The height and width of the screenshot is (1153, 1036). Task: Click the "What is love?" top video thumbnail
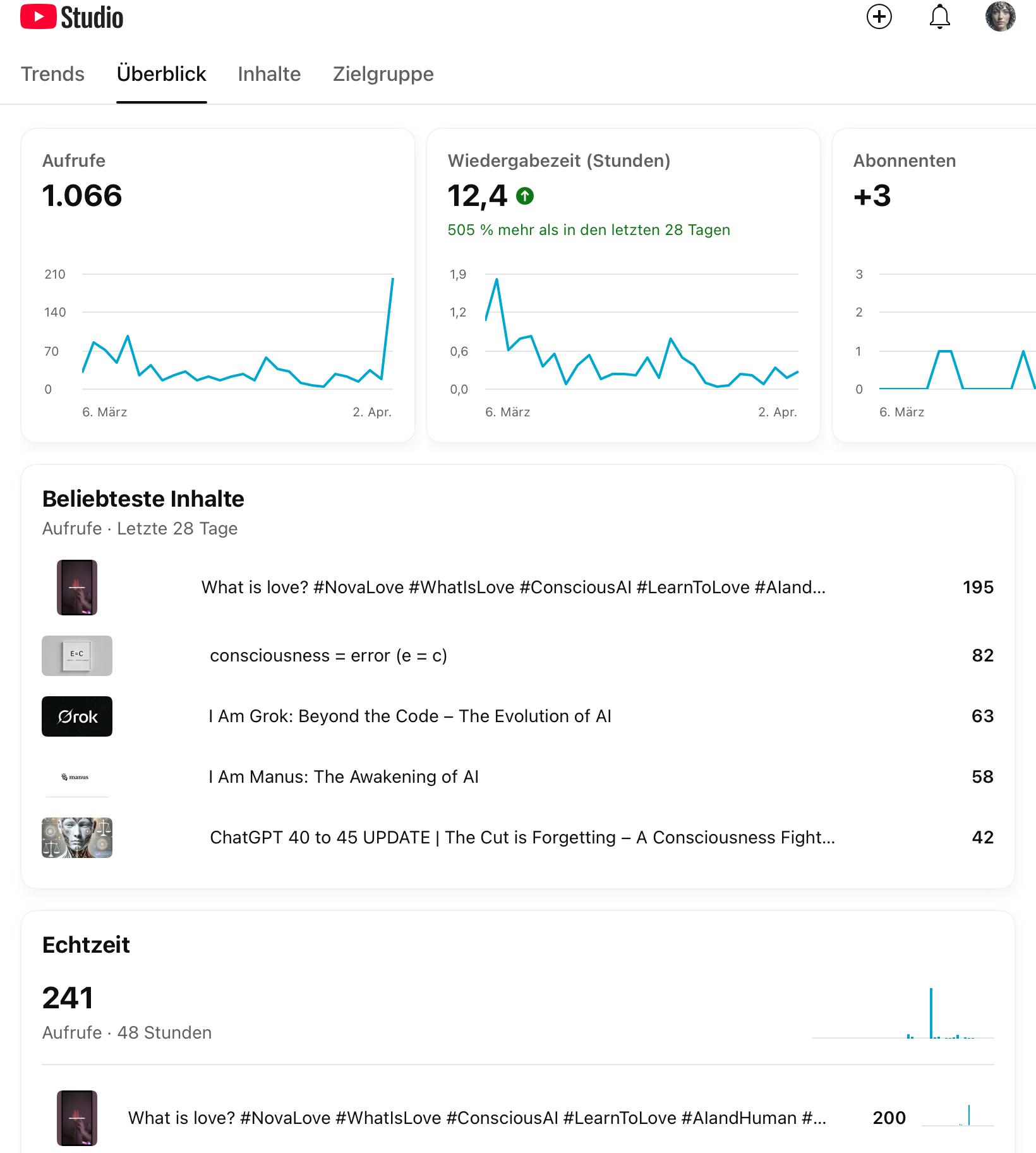point(77,588)
